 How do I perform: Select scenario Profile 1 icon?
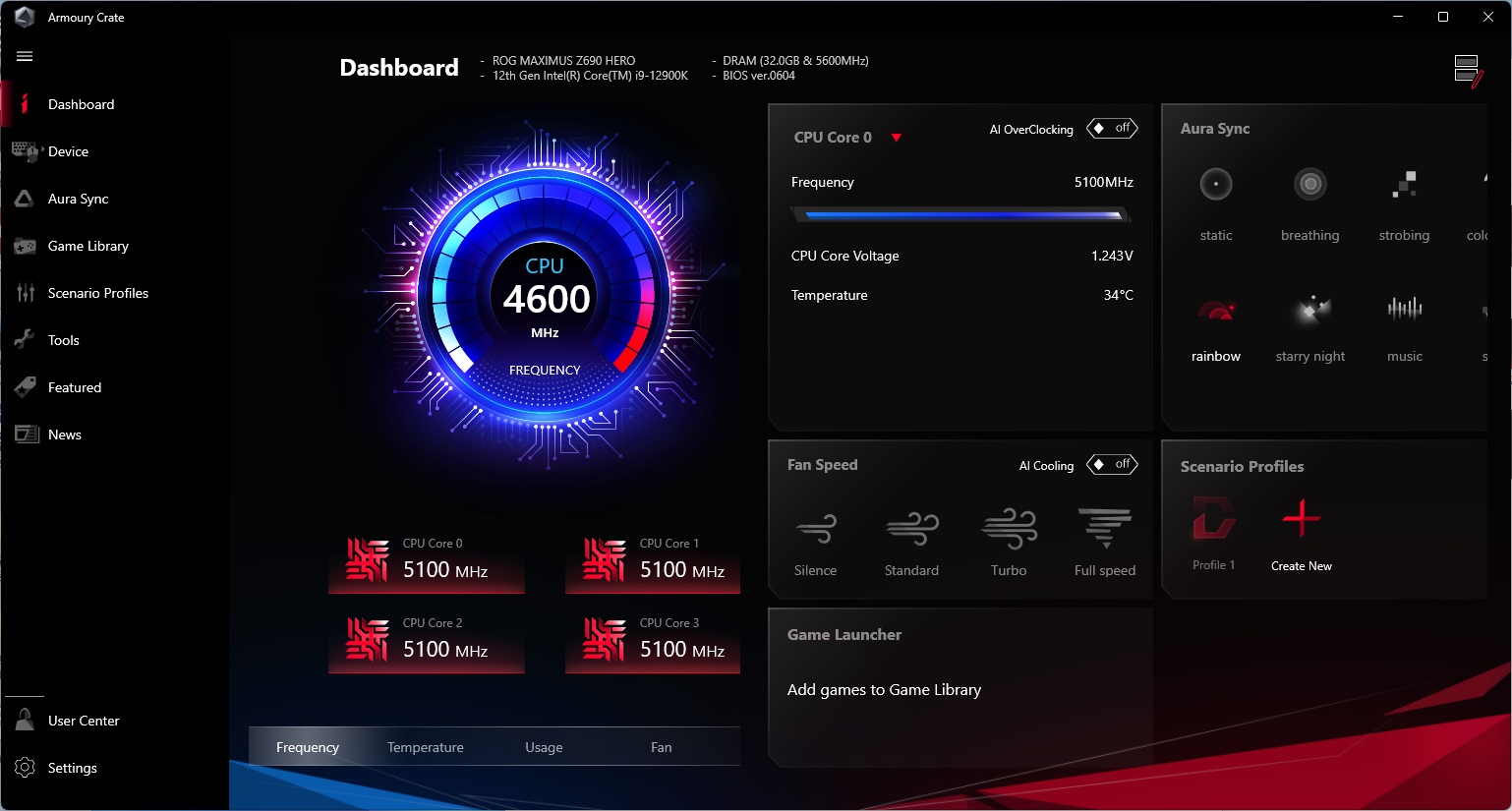1213,518
